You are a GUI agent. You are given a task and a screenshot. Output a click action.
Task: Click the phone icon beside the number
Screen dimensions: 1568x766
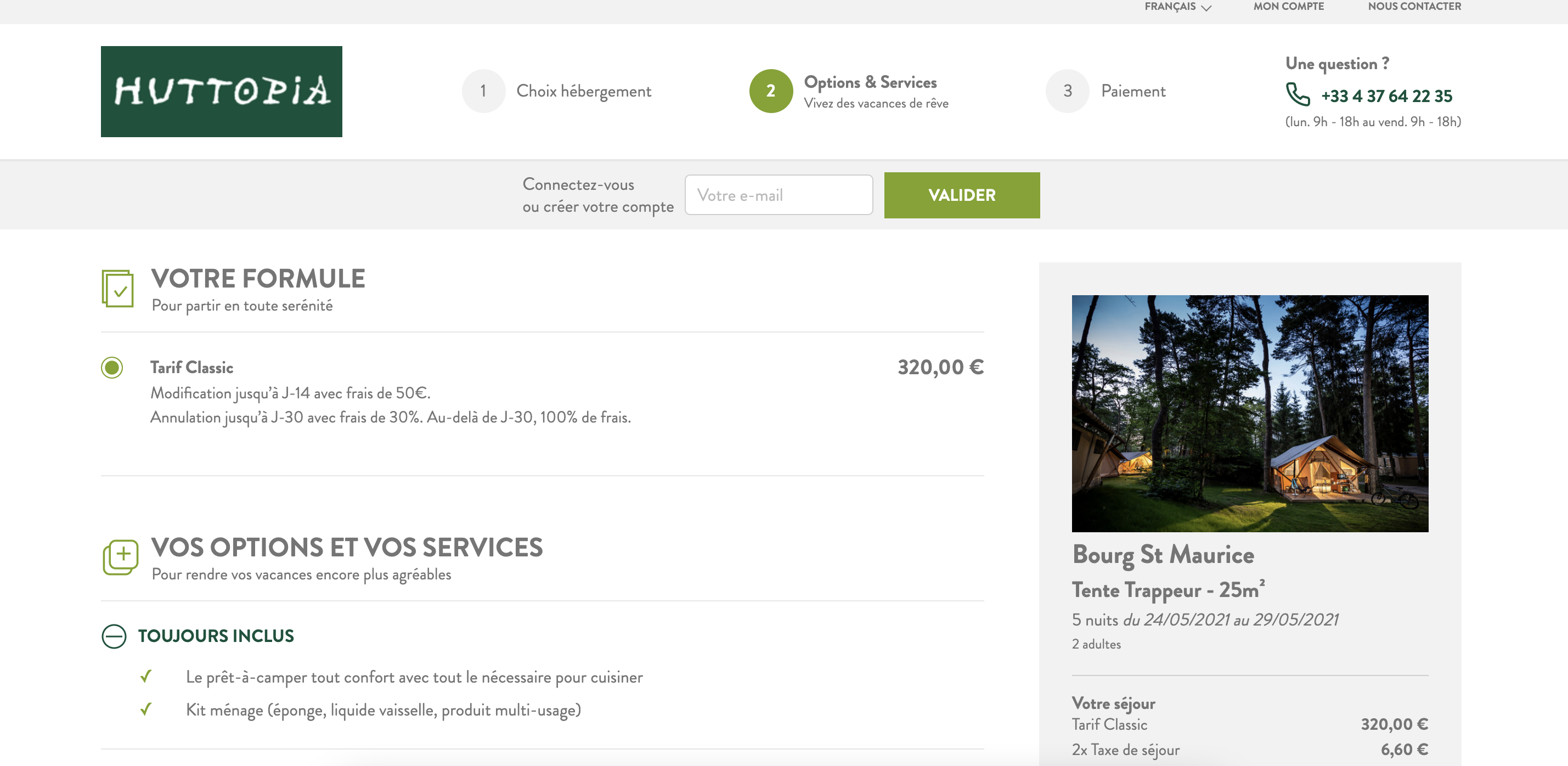pyautogui.click(x=1297, y=95)
